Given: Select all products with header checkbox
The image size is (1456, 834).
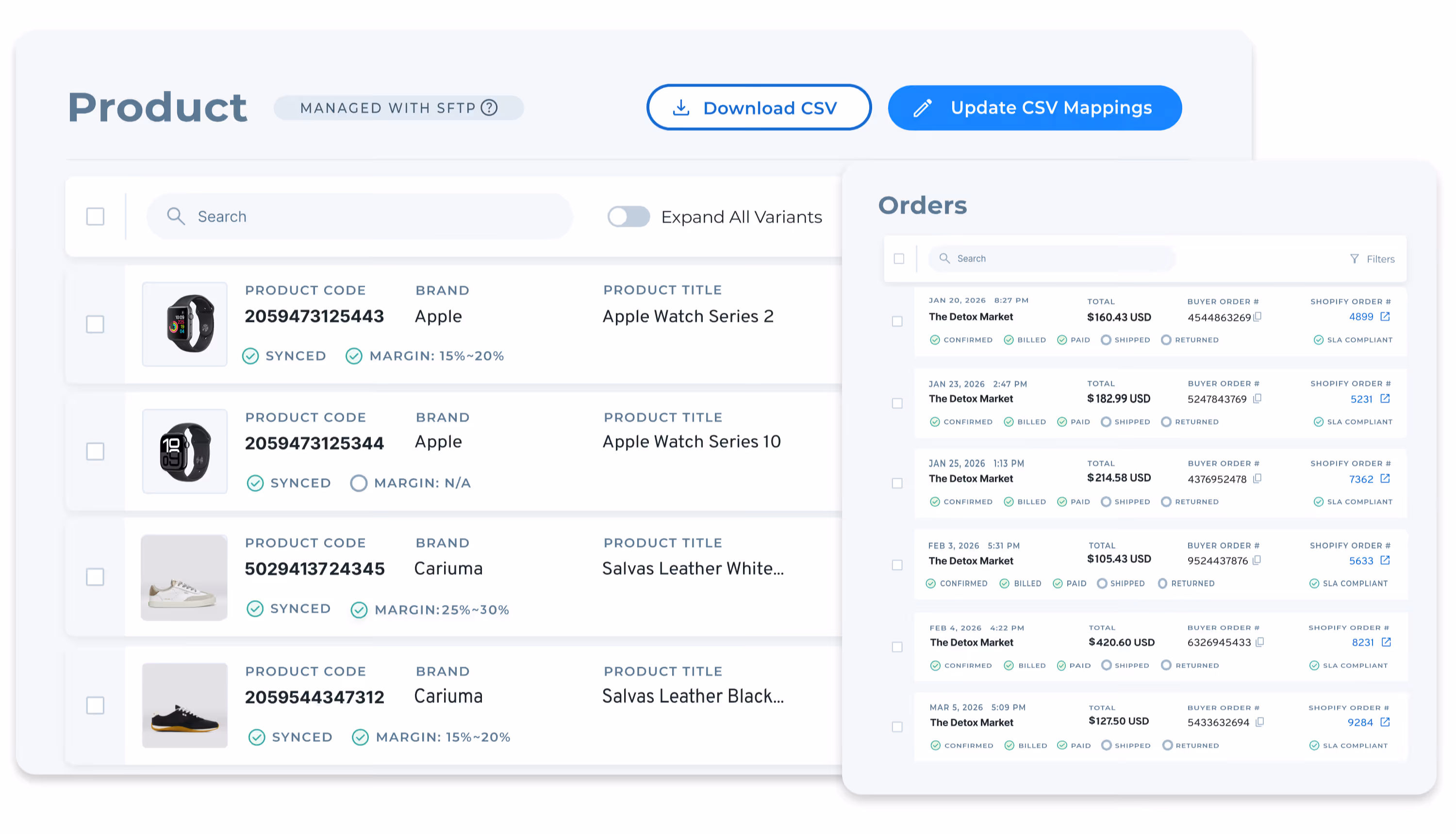Looking at the screenshot, I should tap(95, 217).
